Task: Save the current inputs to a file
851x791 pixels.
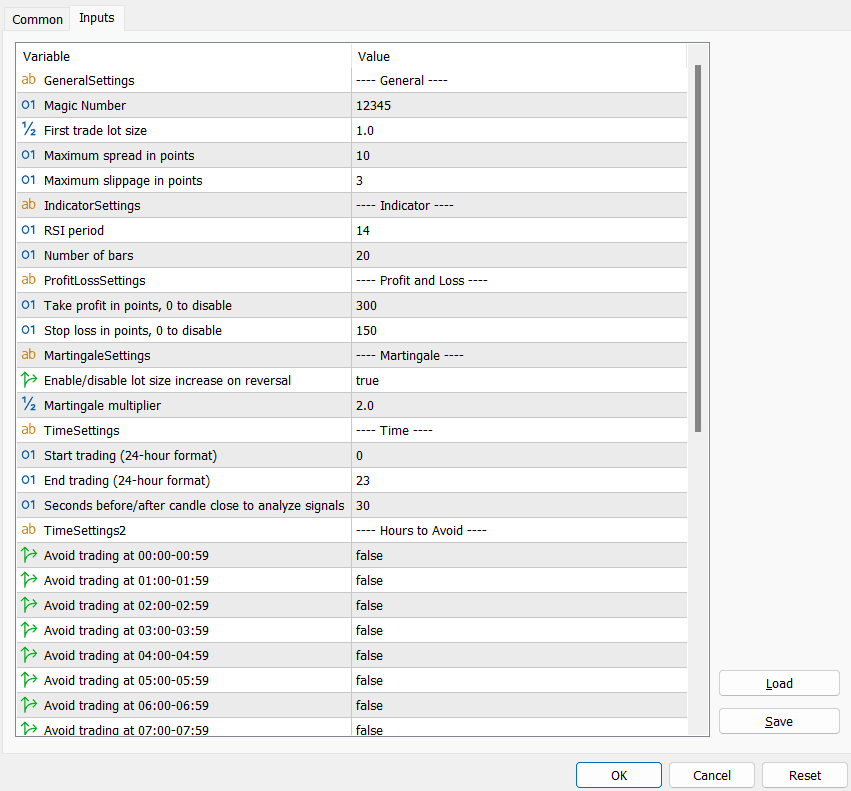Action: point(779,721)
